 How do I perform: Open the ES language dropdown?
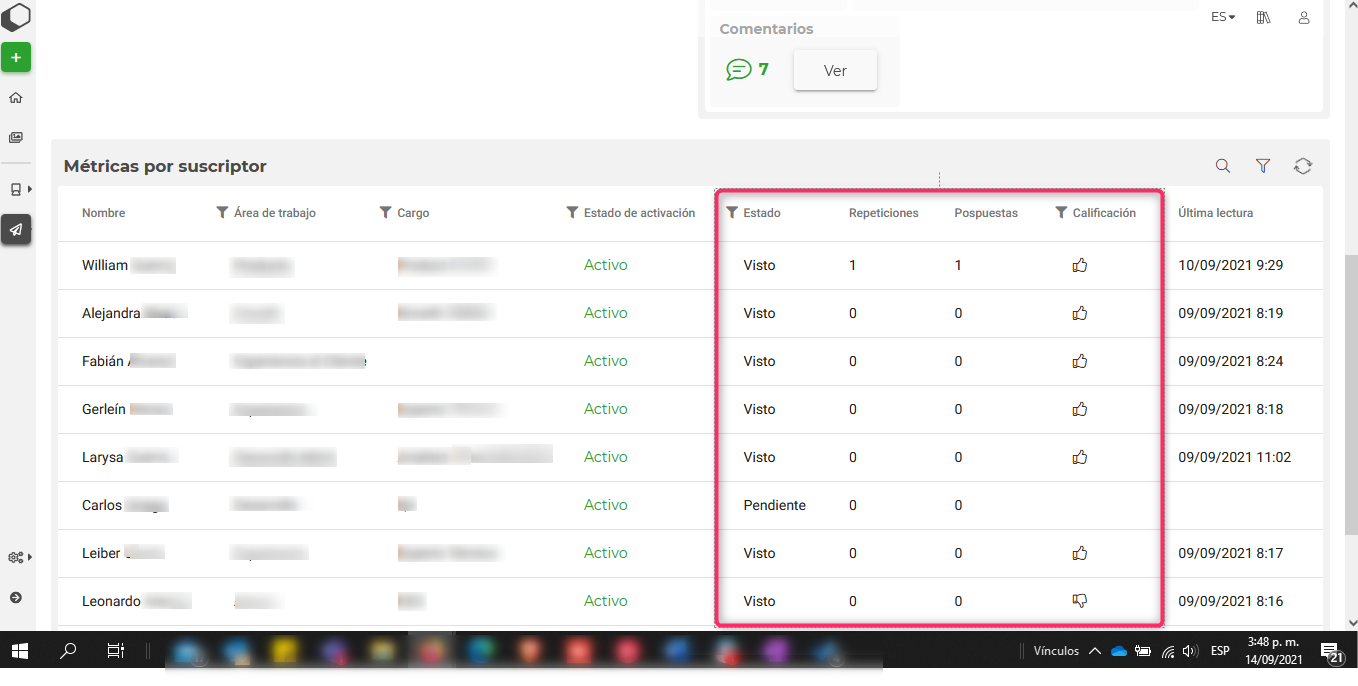[x=1223, y=17]
